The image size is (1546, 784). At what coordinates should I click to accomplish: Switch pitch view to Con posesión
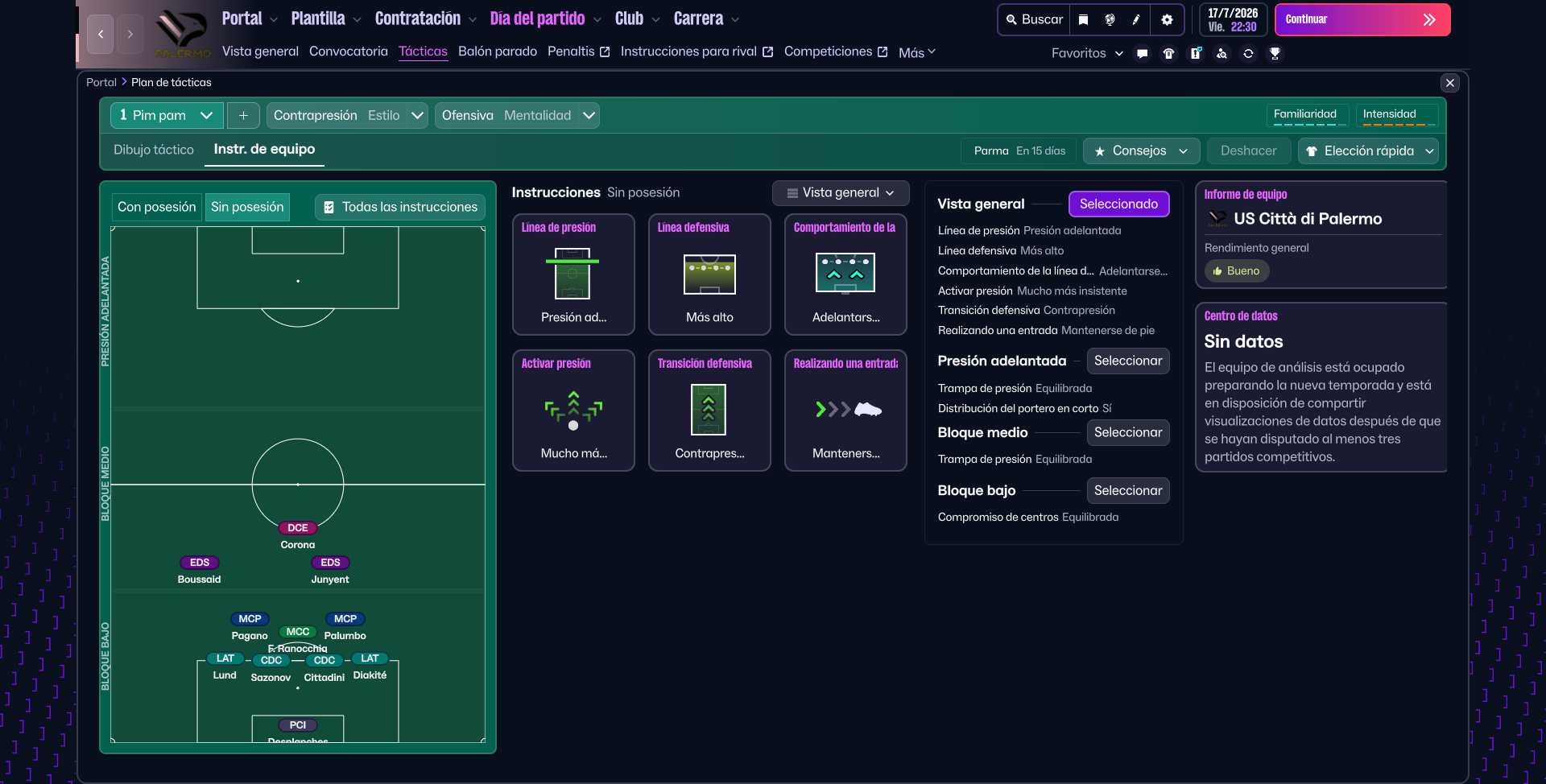(157, 207)
